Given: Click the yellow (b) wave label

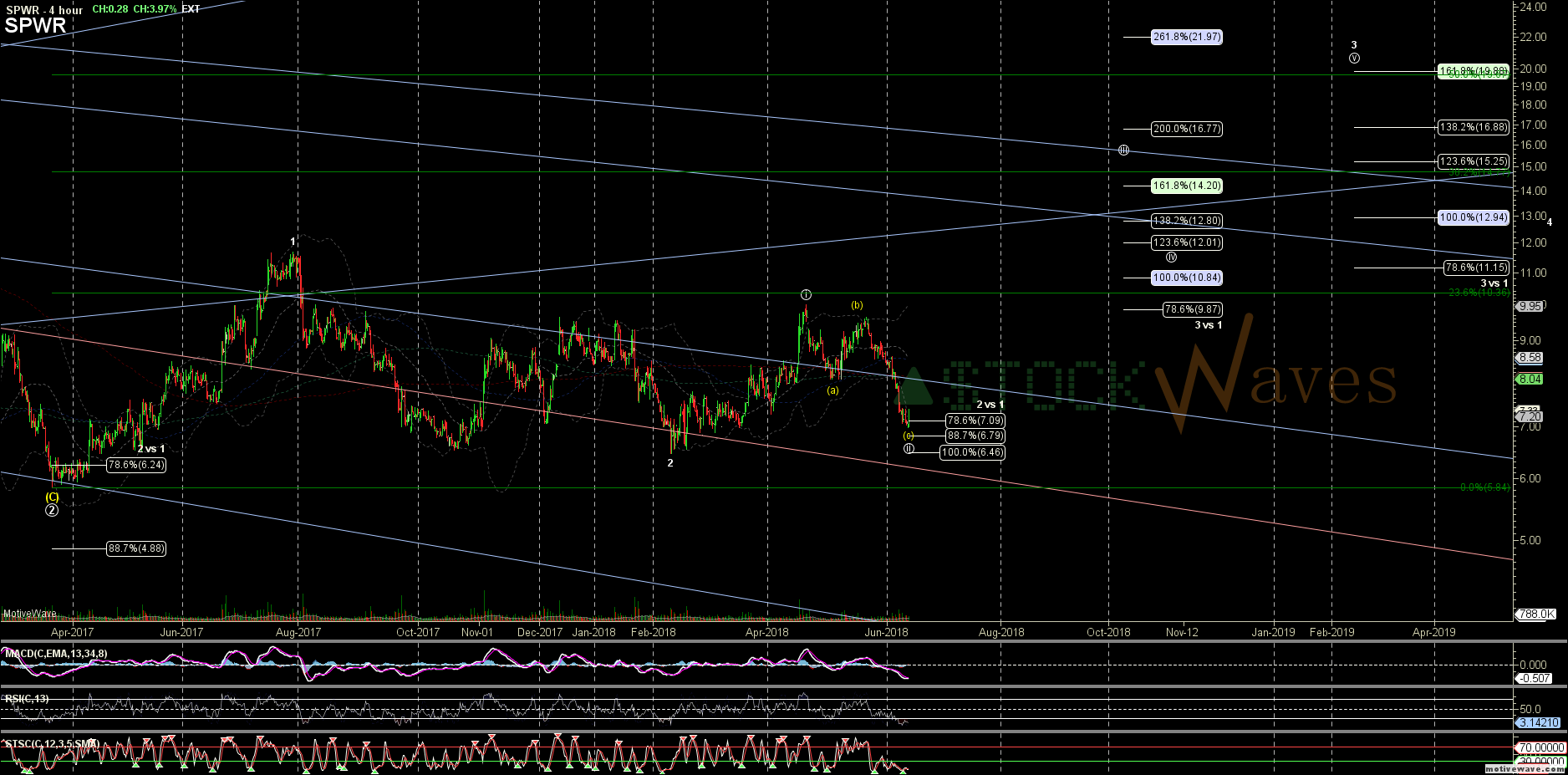Looking at the screenshot, I should (857, 305).
